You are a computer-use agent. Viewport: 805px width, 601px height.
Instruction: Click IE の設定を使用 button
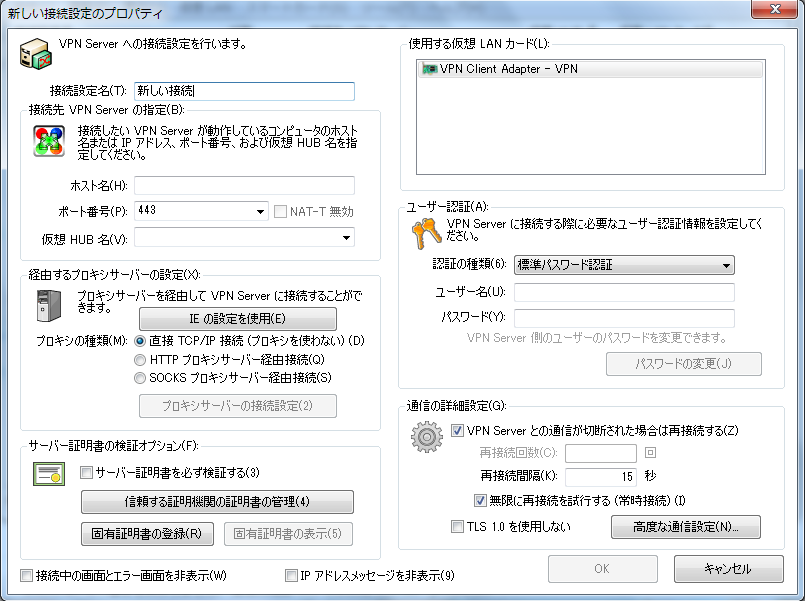[238, 319]
